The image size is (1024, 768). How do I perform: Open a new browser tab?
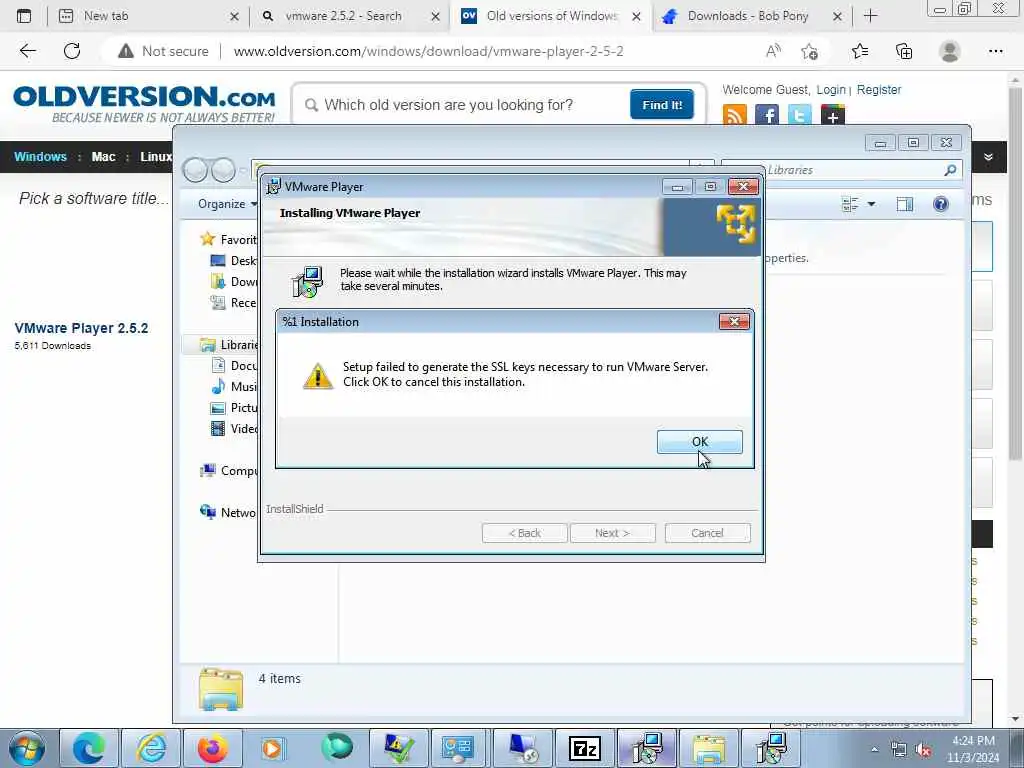tap(871, 16)
